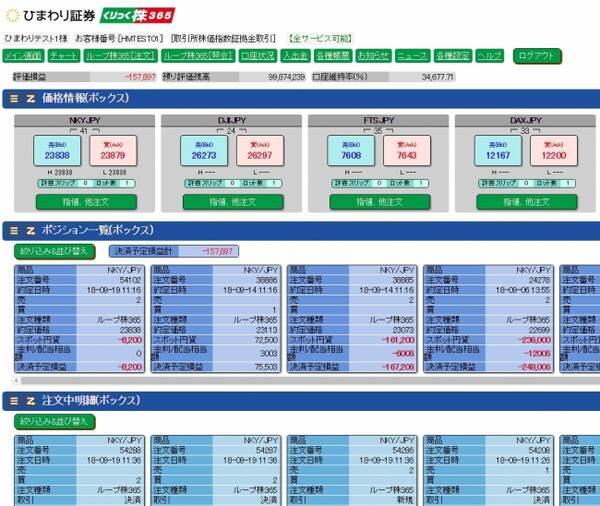Viewport: 600px width, 506px height.
Task: Open ヘルプ page
Action: 489,56
